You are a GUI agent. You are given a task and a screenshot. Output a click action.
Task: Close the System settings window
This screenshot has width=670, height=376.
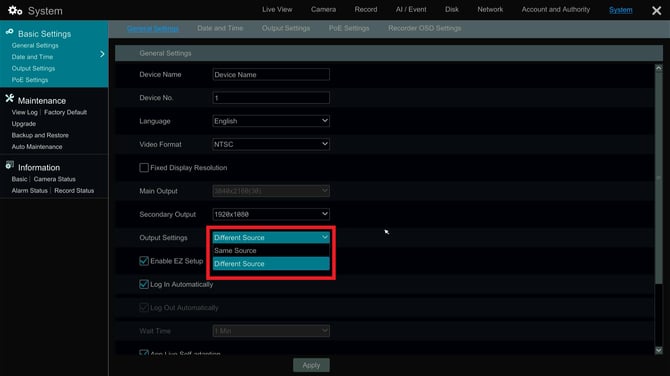[x=656, y=10]
